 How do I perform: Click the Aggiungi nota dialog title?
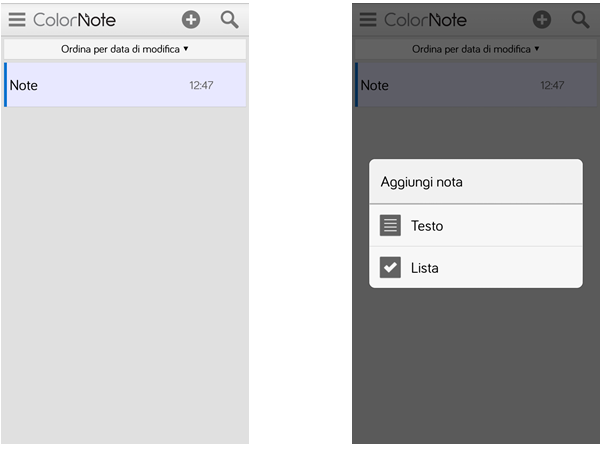[421, 182]
